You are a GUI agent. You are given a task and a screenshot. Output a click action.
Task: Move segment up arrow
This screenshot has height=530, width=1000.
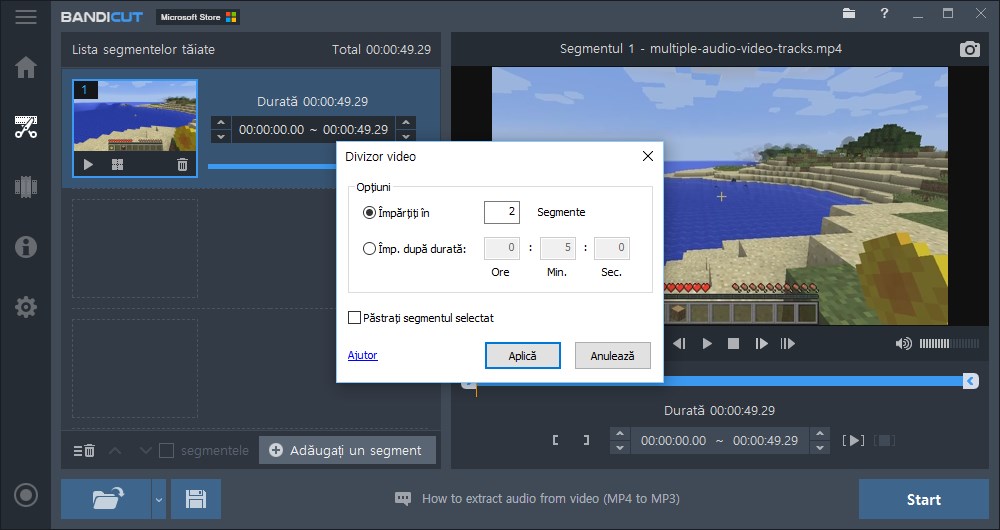pyautogui.click(x=115, y=450)
